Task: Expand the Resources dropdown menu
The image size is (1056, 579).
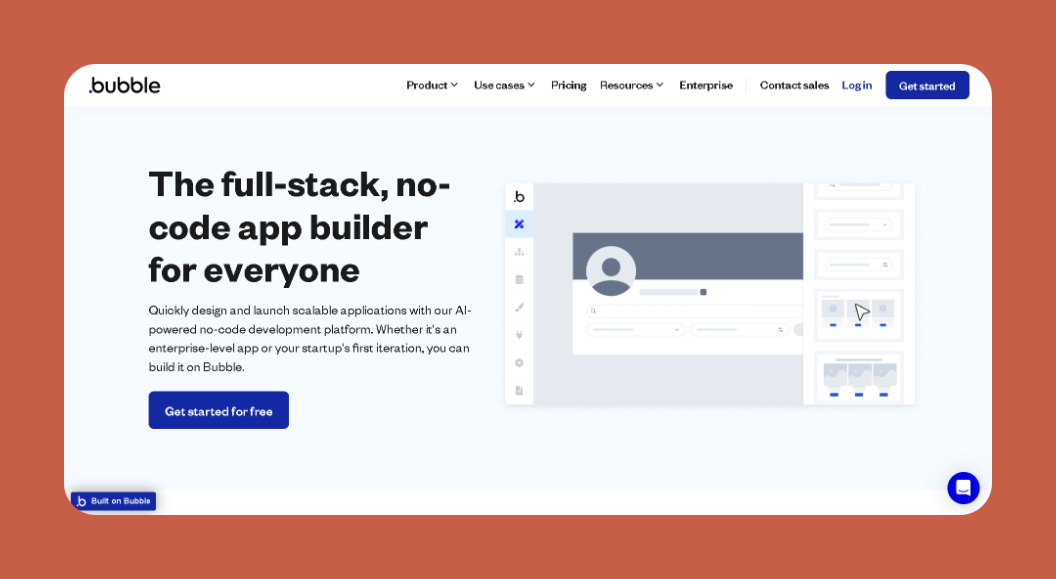Action: pyautogui.click(x=632, y=85)
